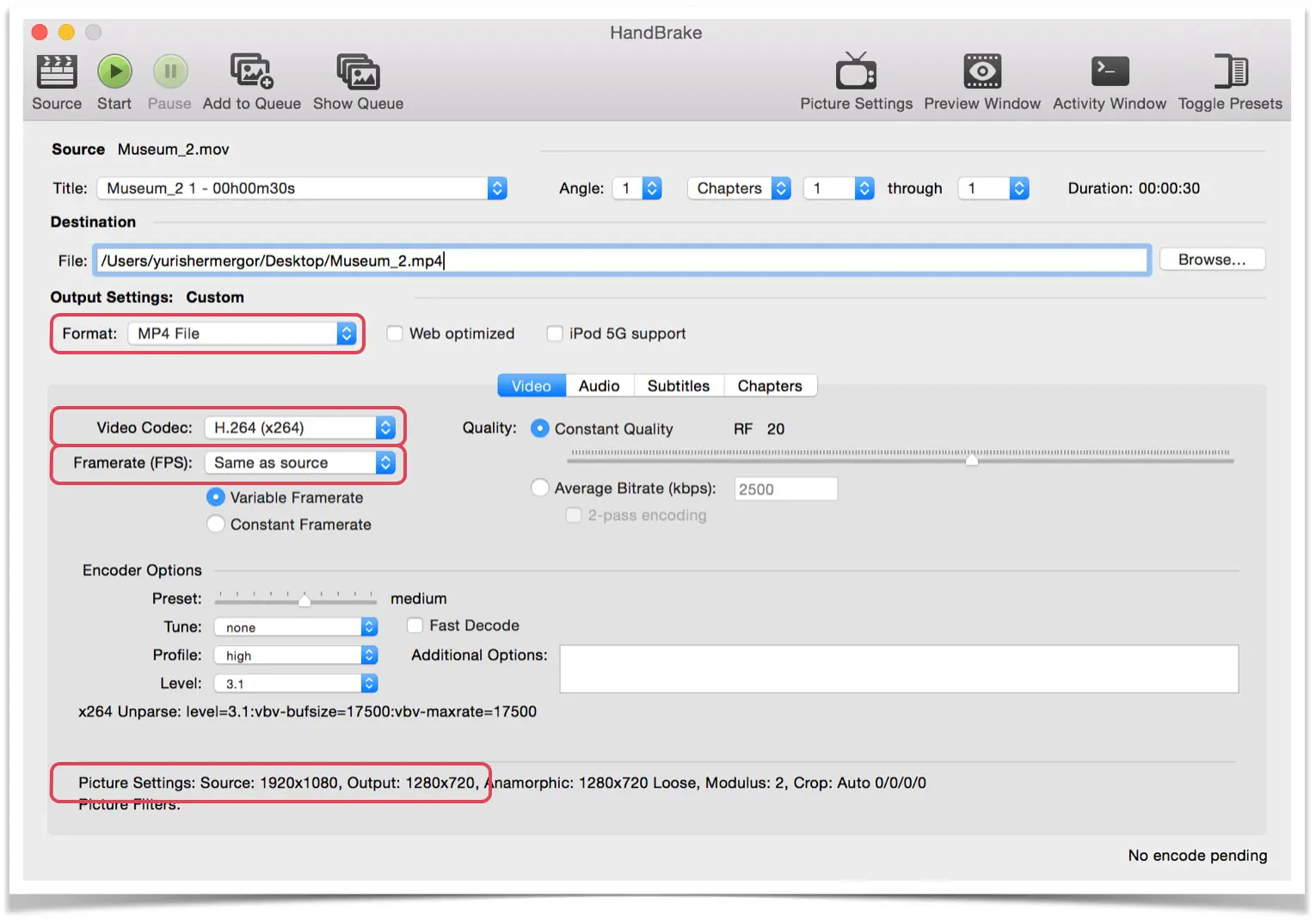Click the 'Custom' output settings label
1316x922 pixels.
click(x=215, y=297)
